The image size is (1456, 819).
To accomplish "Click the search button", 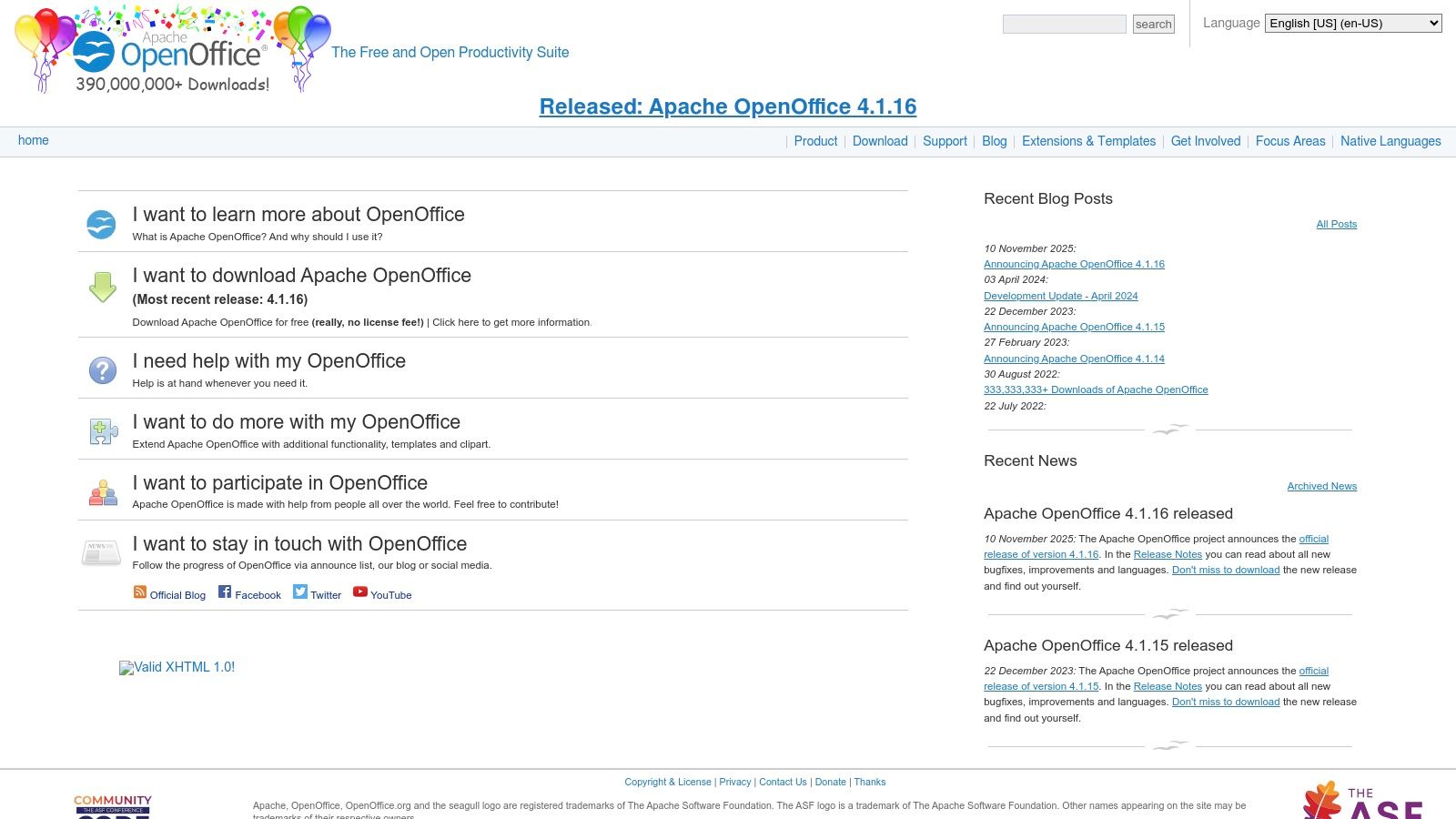I will pos(1153,24).
